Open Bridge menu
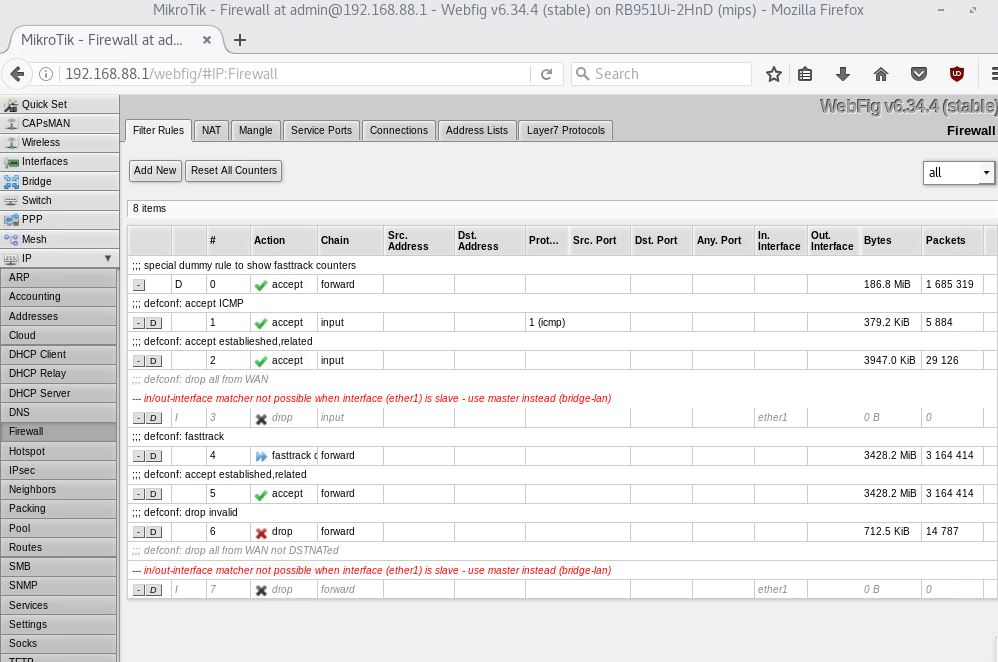998x662 pixels. tap(59, 181)
